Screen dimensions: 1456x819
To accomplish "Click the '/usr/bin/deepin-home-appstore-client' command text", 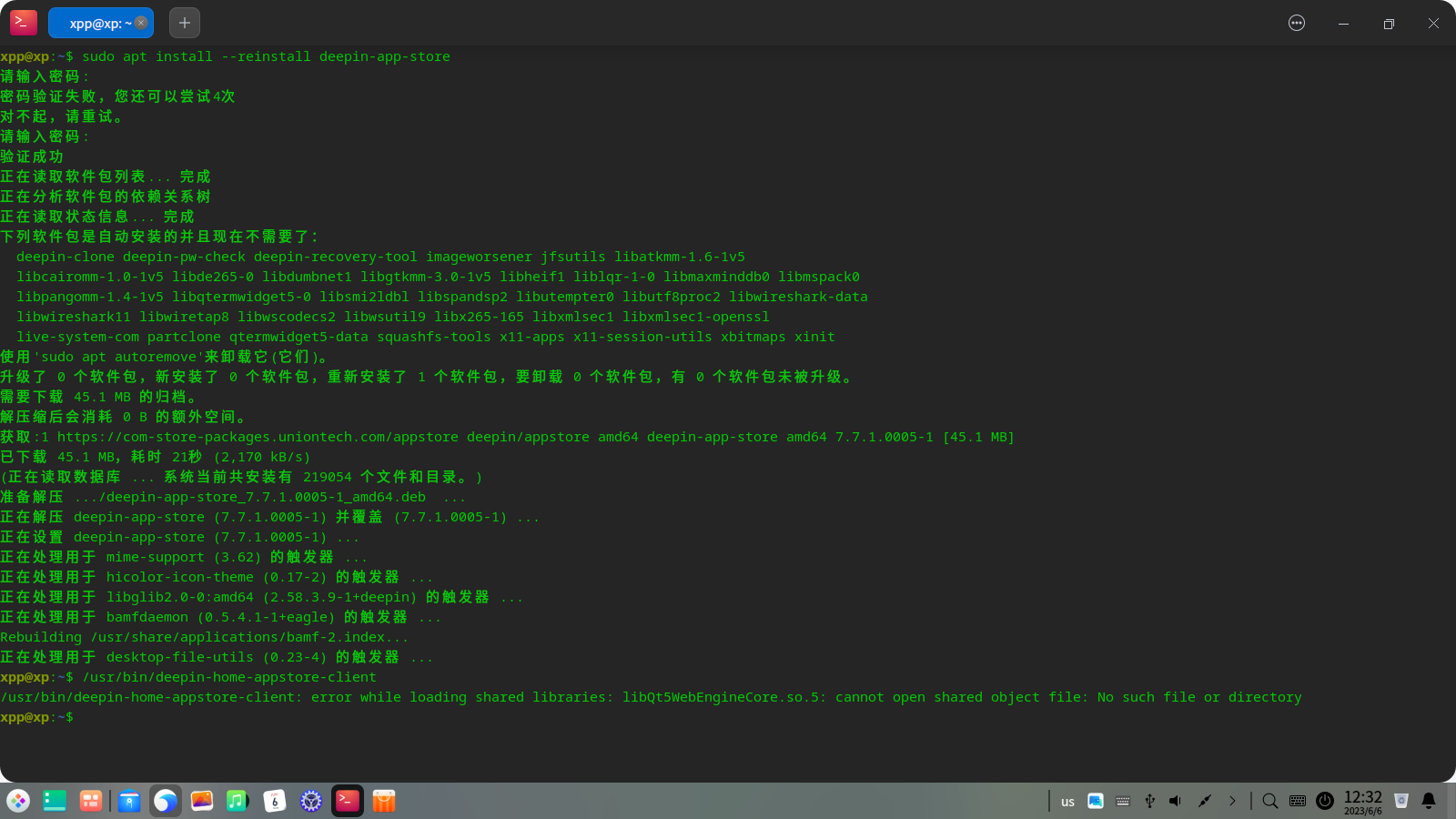I will (229, 677).
